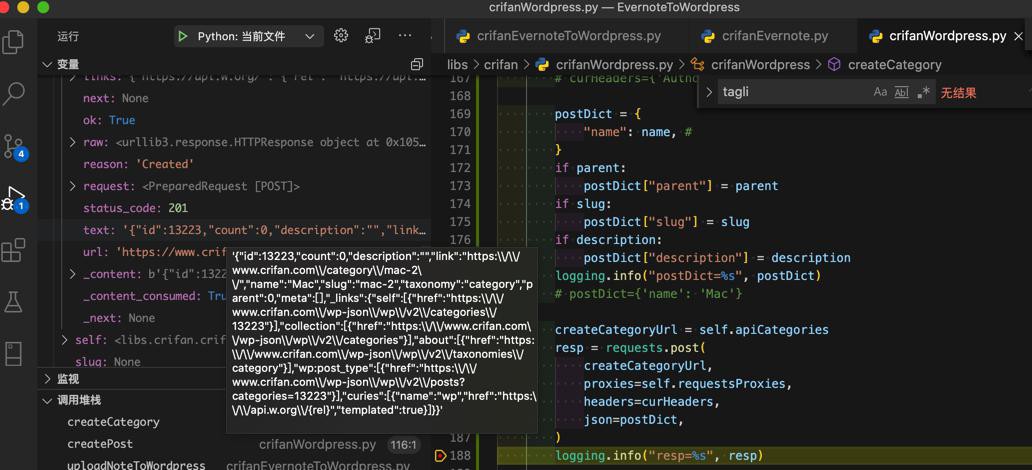Select the url variable row
Screen dimensions: 1032x470
(x=155, y=252)
